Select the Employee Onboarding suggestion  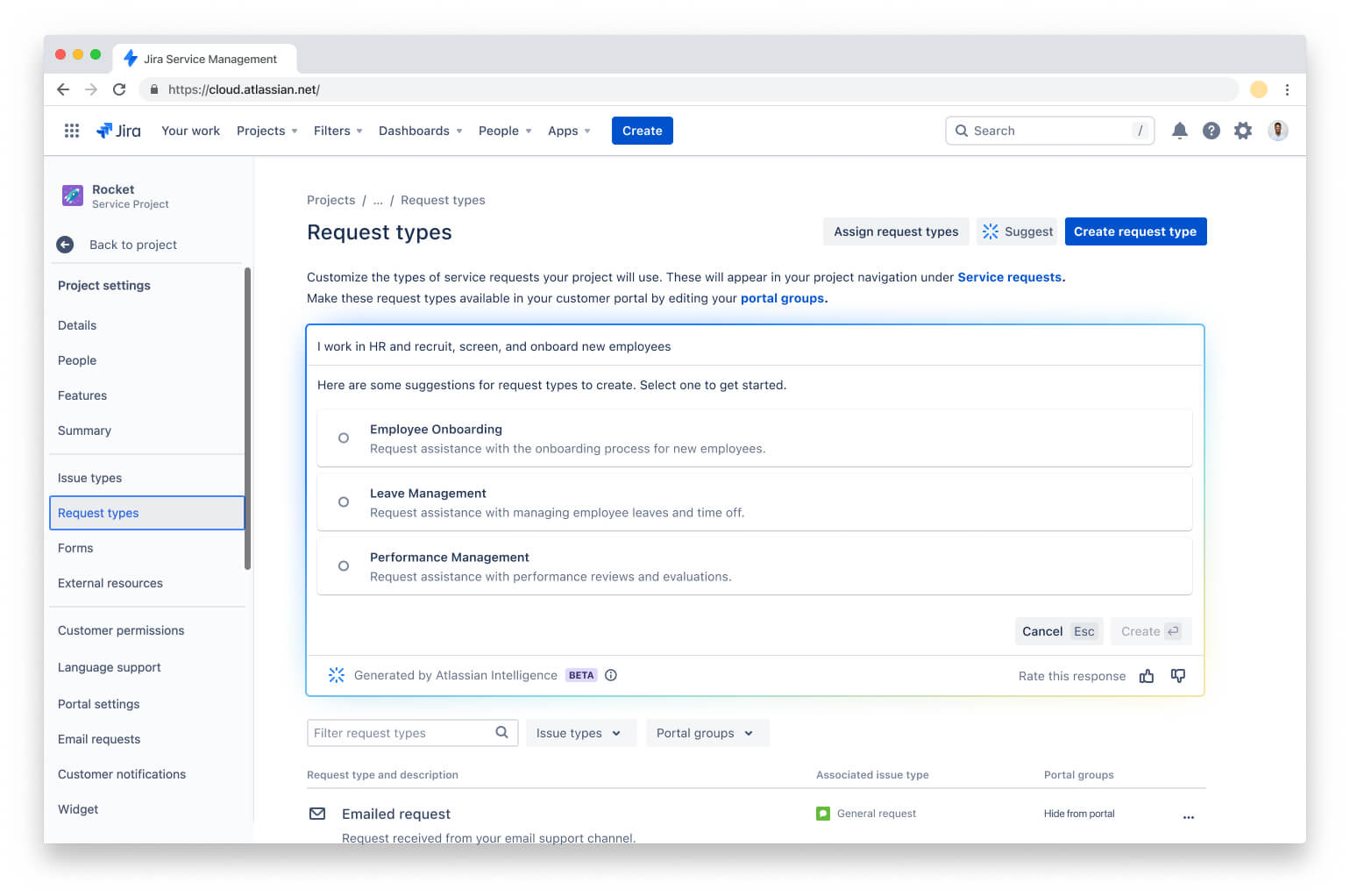pos(343,437)
